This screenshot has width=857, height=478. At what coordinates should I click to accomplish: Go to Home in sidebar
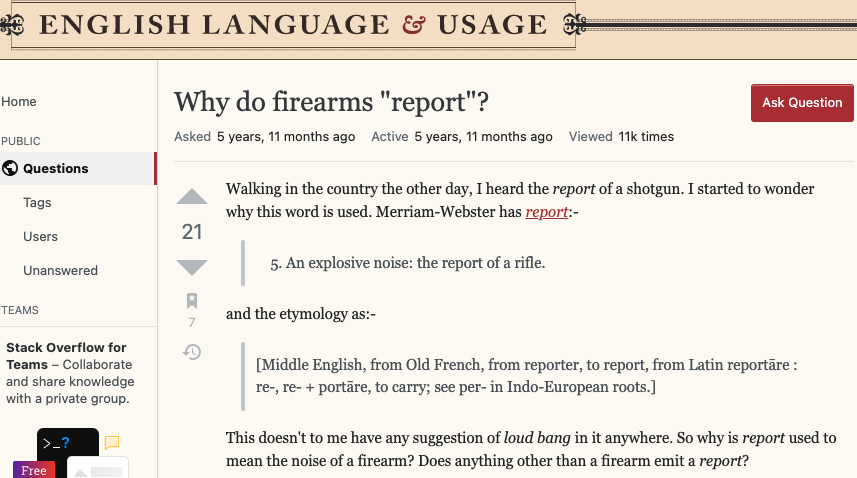click(19, 102)
